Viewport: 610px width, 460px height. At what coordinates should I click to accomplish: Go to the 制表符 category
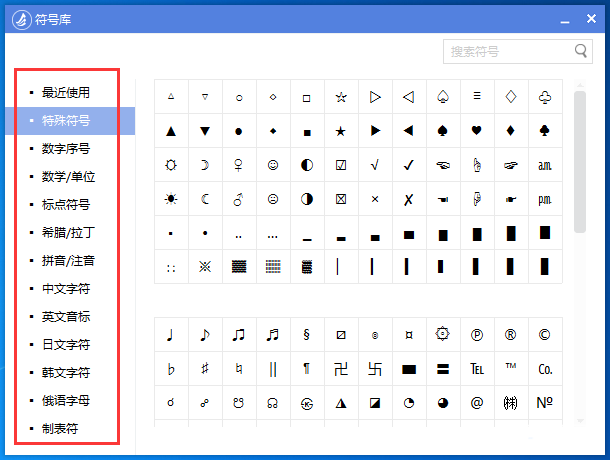[59, 429]
